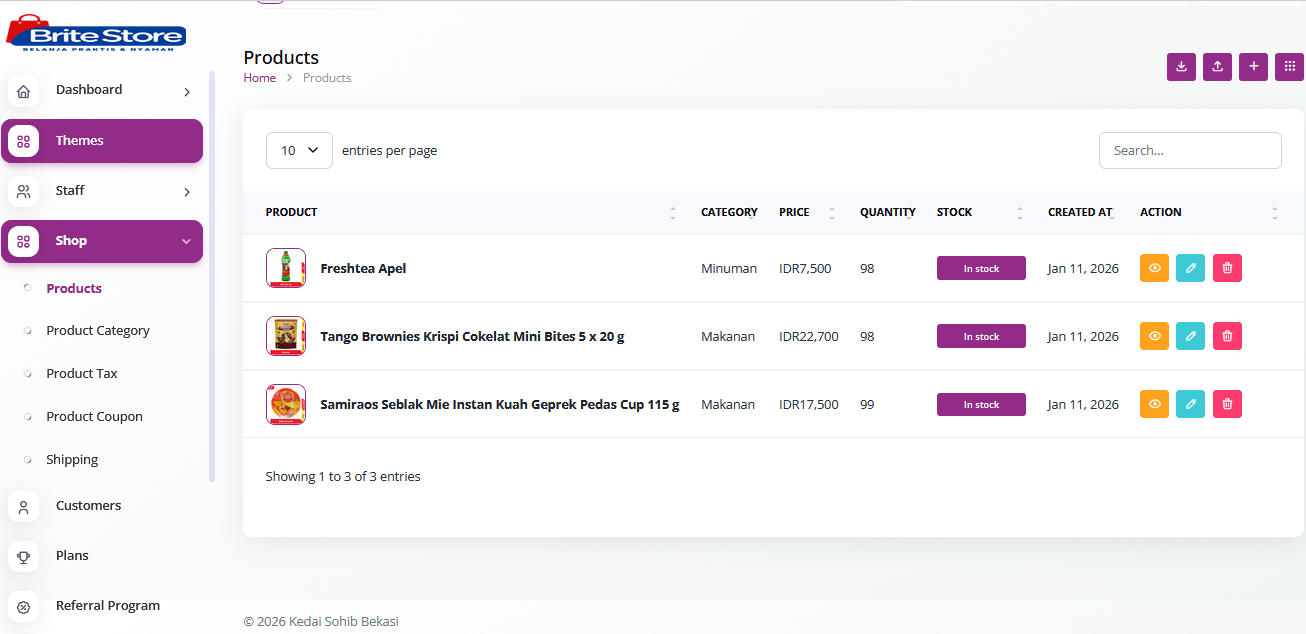Click the product Search input field
1306x634 pixels.
click(x=1189, y=150)
